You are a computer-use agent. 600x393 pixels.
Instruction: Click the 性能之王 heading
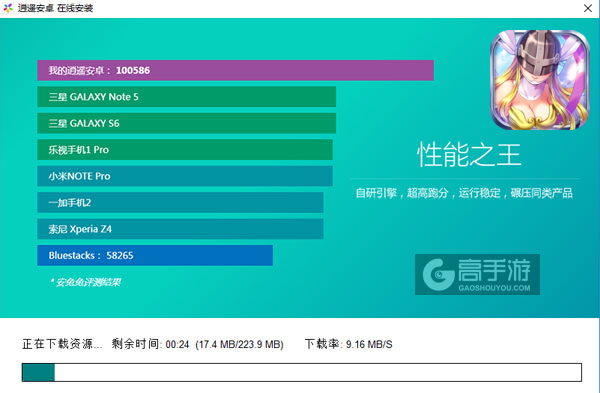[469, 155]
